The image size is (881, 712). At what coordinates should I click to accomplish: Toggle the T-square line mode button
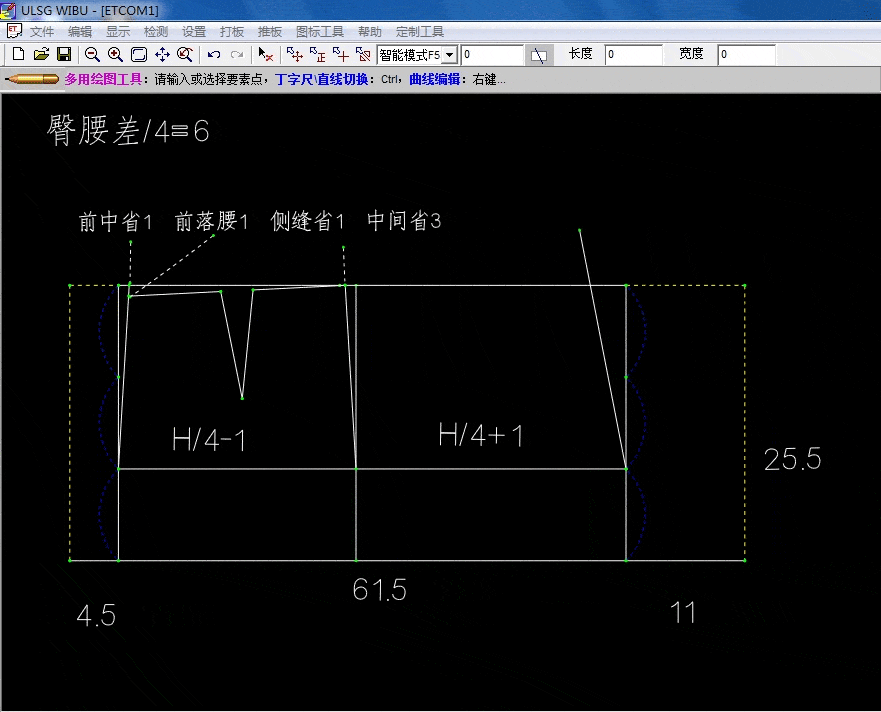click(x=539, y=55)
